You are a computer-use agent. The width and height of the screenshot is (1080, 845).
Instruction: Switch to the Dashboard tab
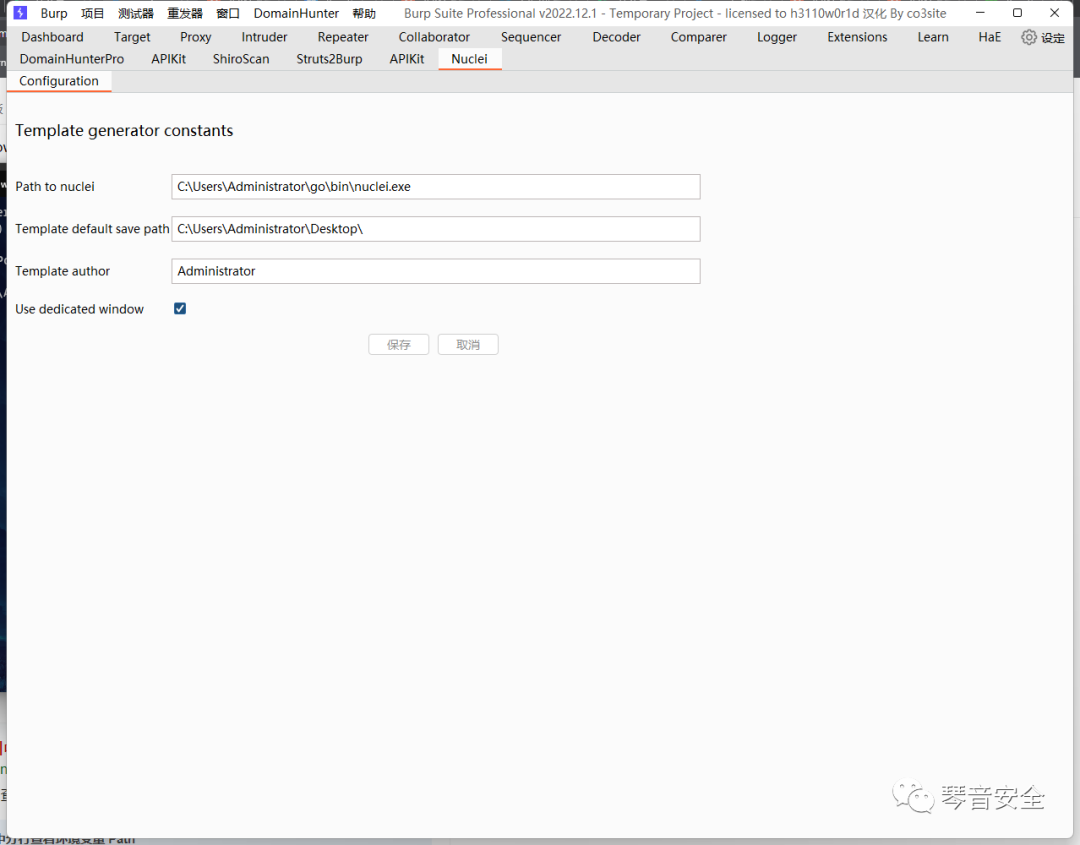tap(52, 37)
